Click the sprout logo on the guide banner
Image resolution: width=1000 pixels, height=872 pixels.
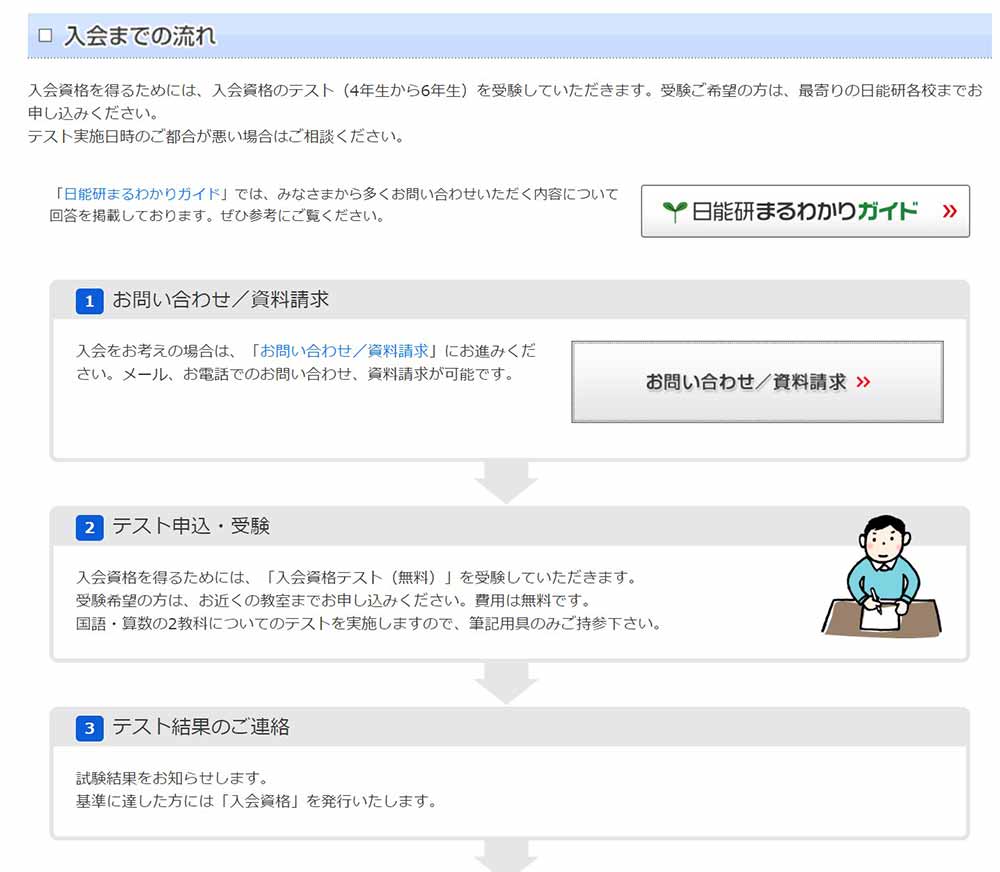tap(675, 212)
